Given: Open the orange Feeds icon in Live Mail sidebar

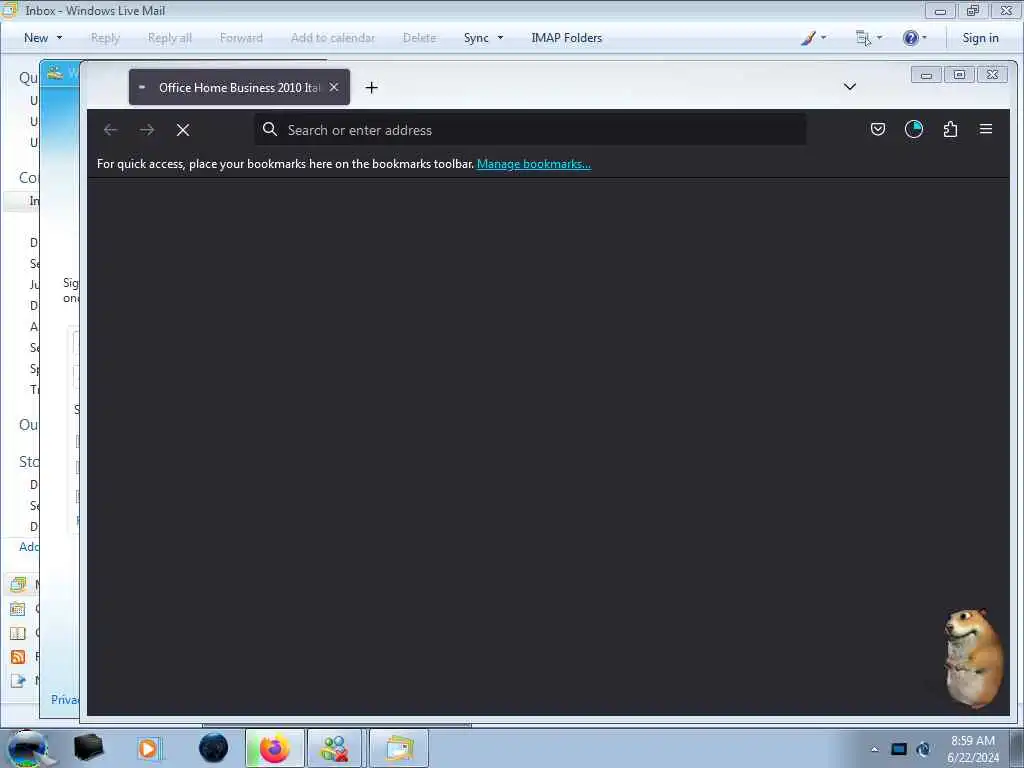Looking at the screenshot, I should click(18, 656).
